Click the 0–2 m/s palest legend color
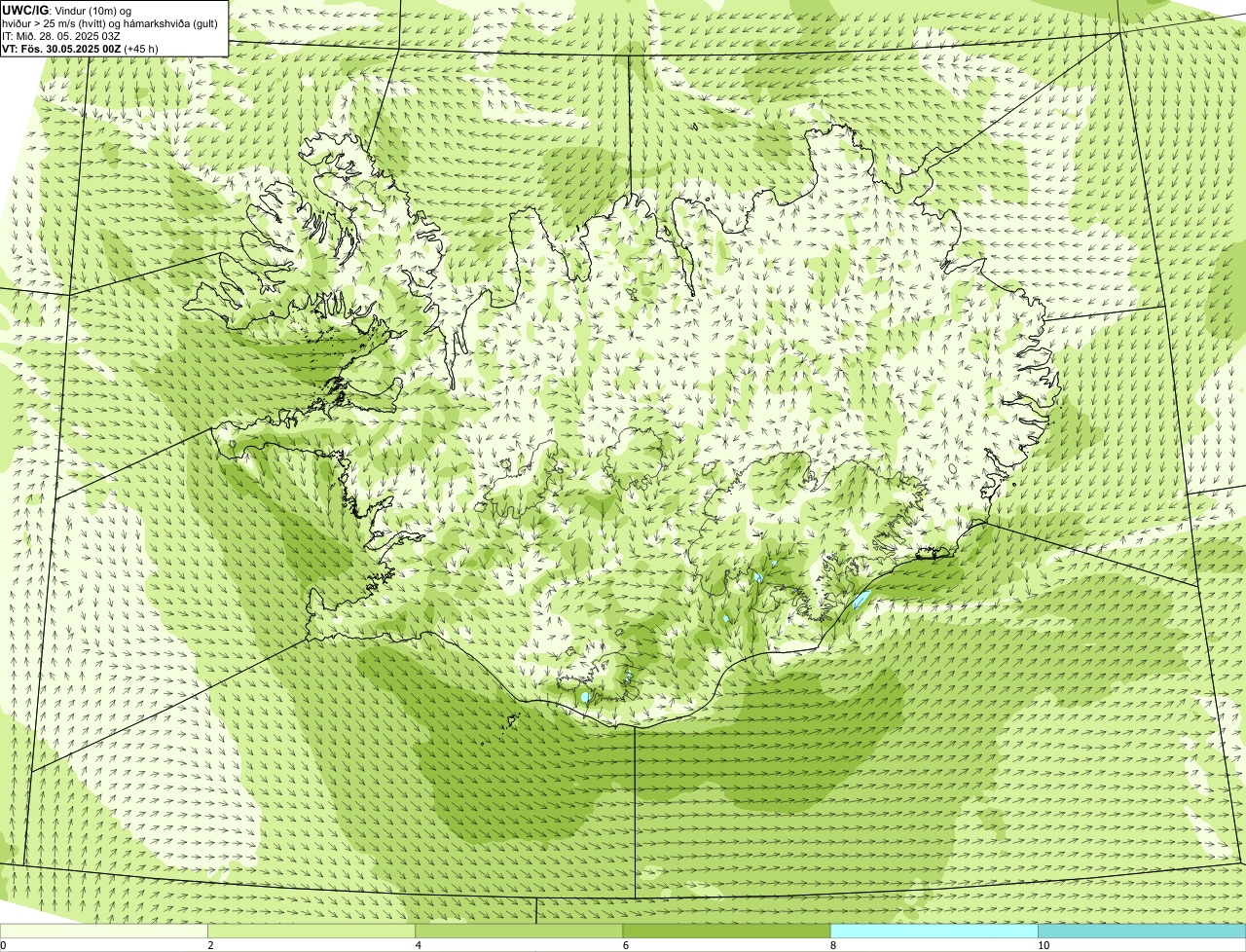The height and width of the screenshot is (952, 1246). pyautogui.click(x=104, y=932)
